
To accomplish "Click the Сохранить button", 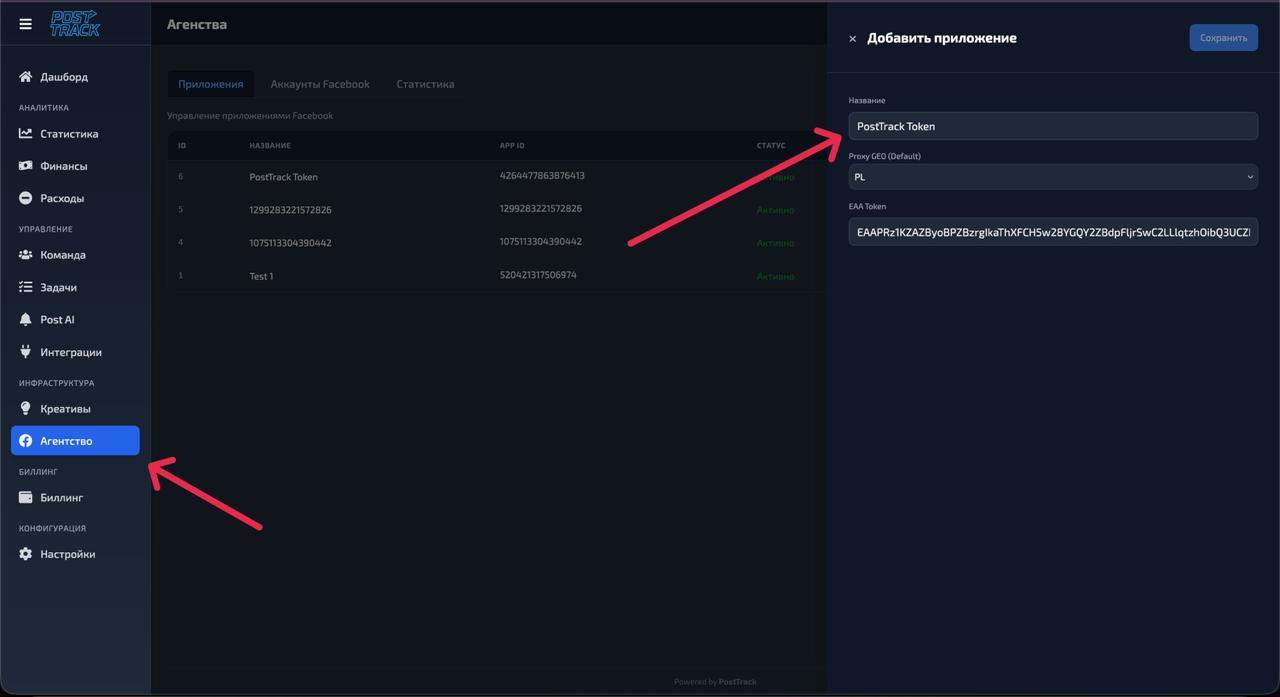I will tap(1223, 36).
